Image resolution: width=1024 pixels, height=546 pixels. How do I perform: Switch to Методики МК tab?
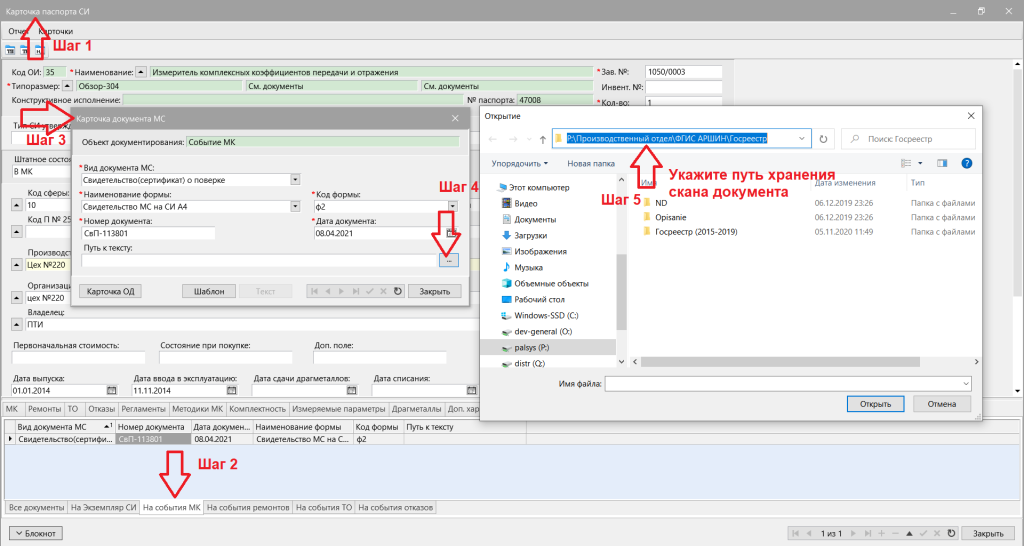click(198, 409)
